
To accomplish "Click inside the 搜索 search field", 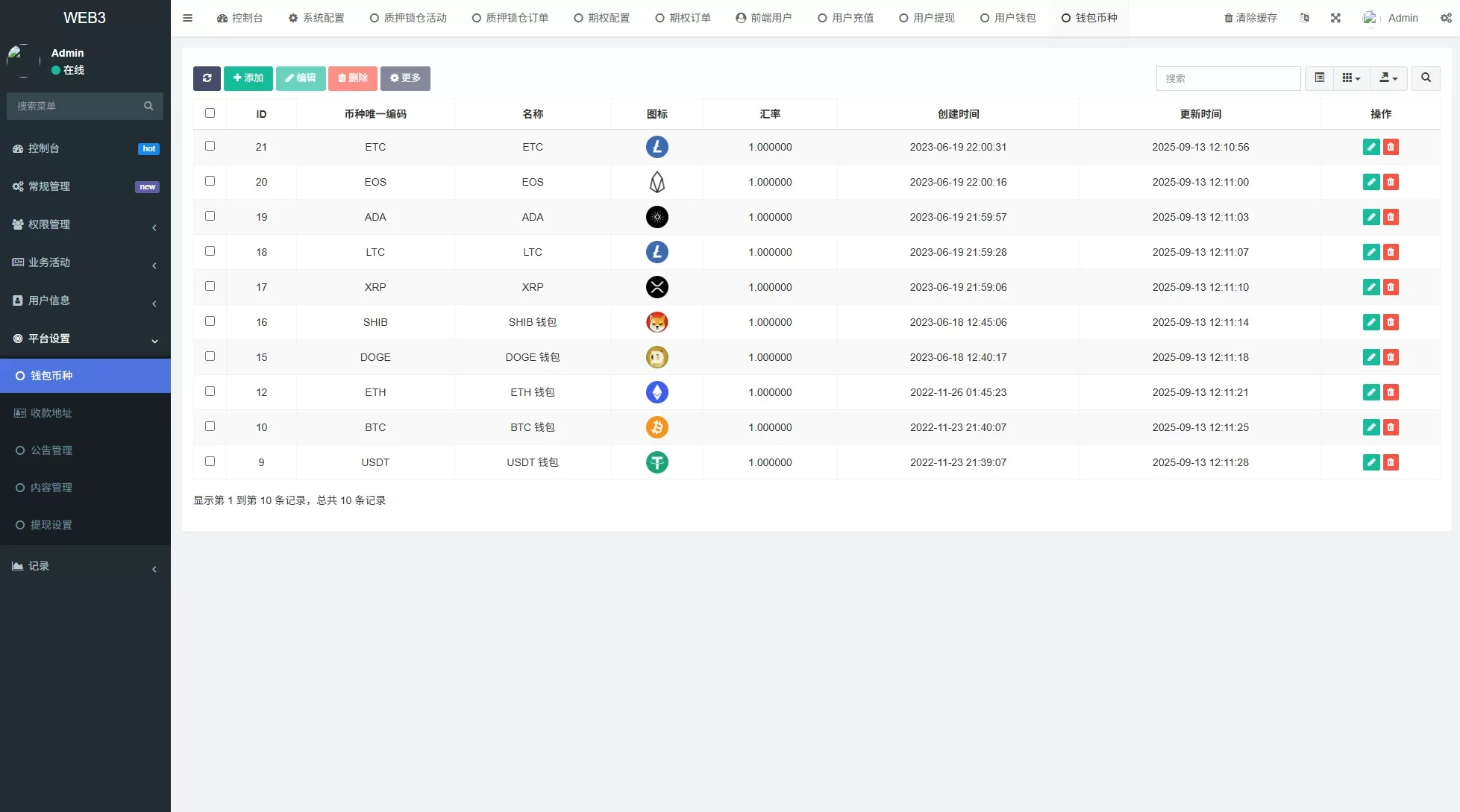I will [x=1229, y=78].
